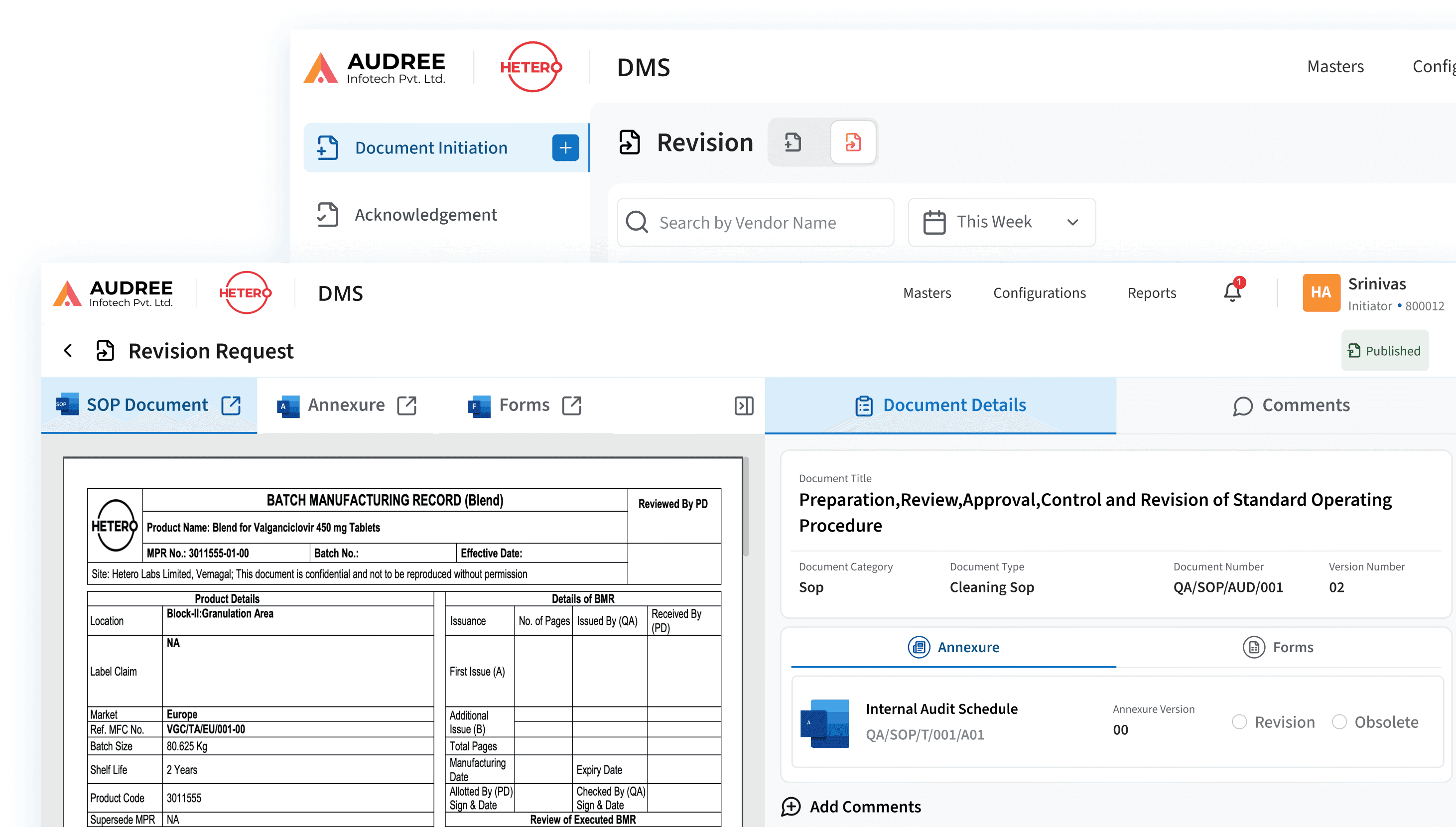The image size is (1456, 827).
Task: Click the notification bell icon
Action: (x=1232, y=292)
